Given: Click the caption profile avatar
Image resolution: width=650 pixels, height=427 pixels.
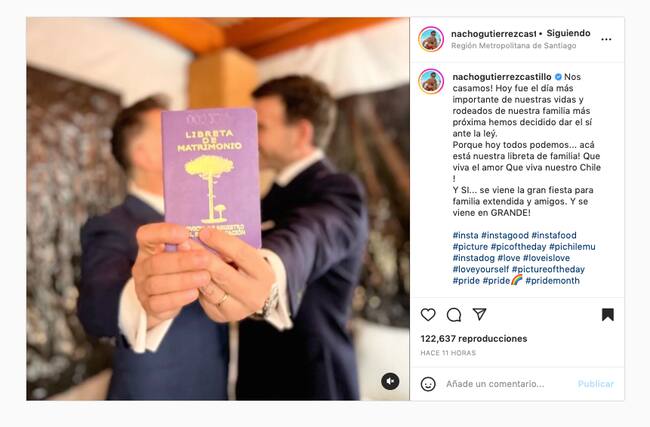Looking at the screenshot, I should click(x=431, y=81).
